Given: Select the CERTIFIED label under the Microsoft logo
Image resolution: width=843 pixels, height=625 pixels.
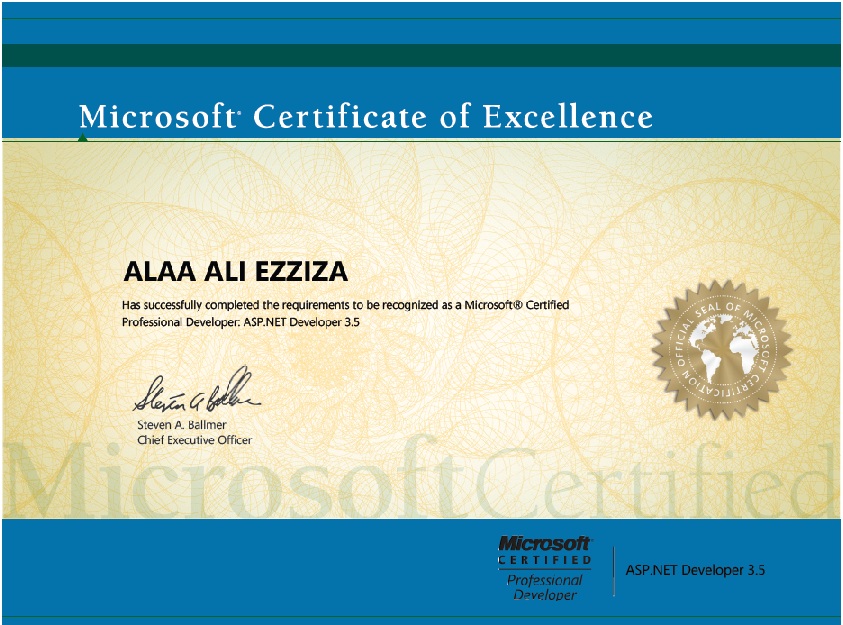Looking at the screenshot, I should point(543,556).
